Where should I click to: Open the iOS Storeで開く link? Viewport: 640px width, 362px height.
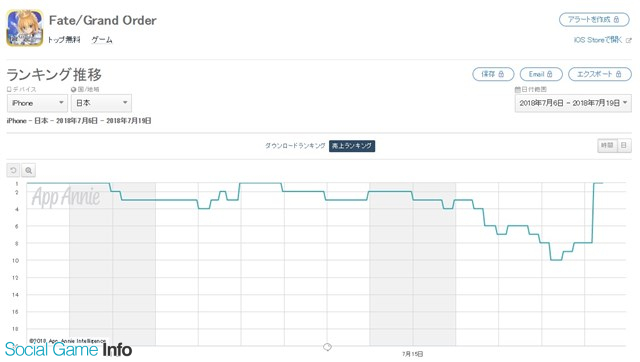pos(598,40)
